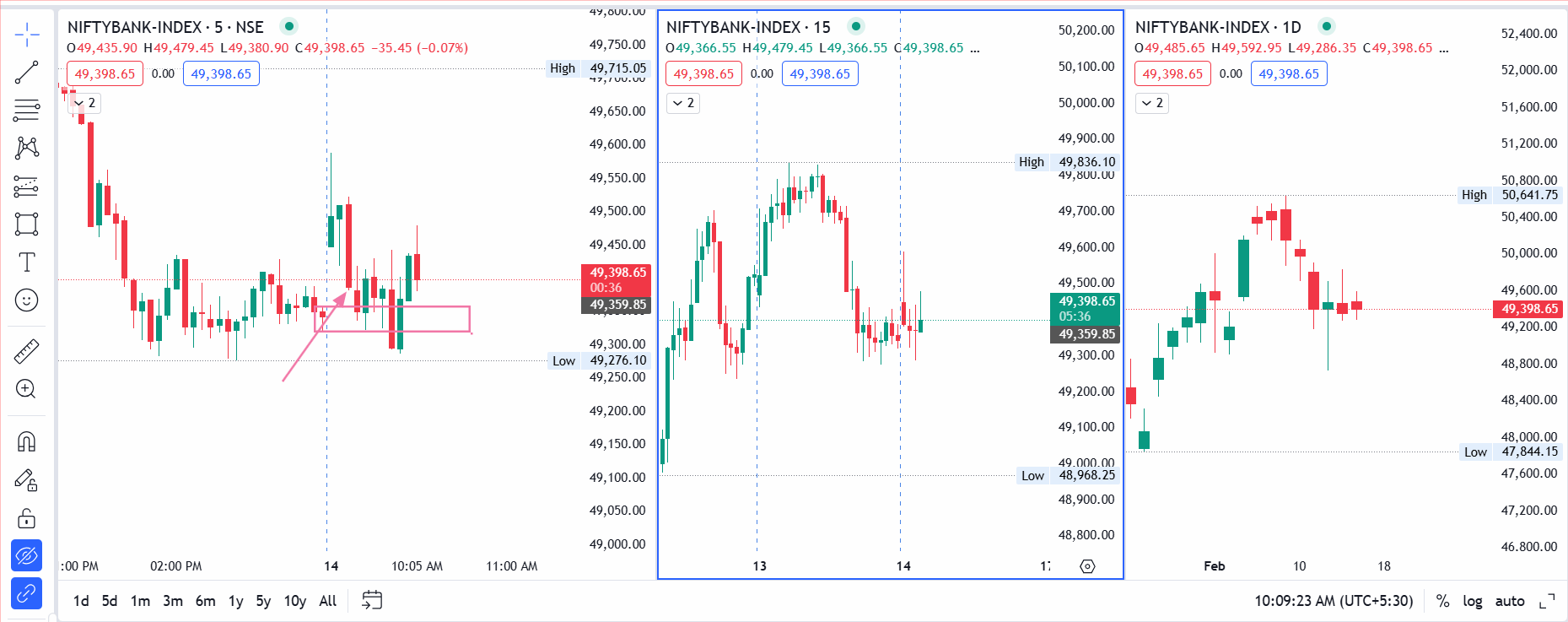Click the green current price tag on 15-minute axis
This screenshot has height=622, width=1568.
(1085, 309)
